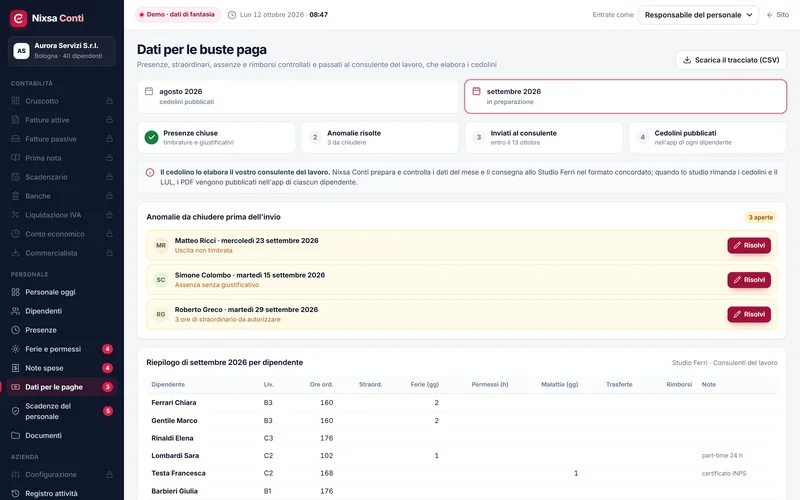Click the 3 aperte anomalies badge

pos(760,217)
